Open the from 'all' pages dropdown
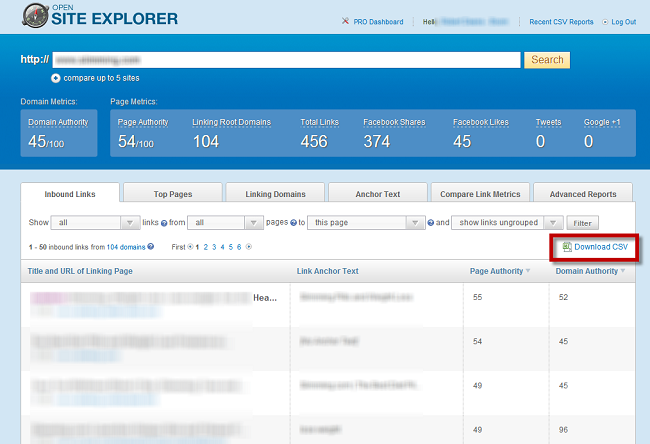The height and width of the screenshot is (444, 650). (x=225, y=223)
